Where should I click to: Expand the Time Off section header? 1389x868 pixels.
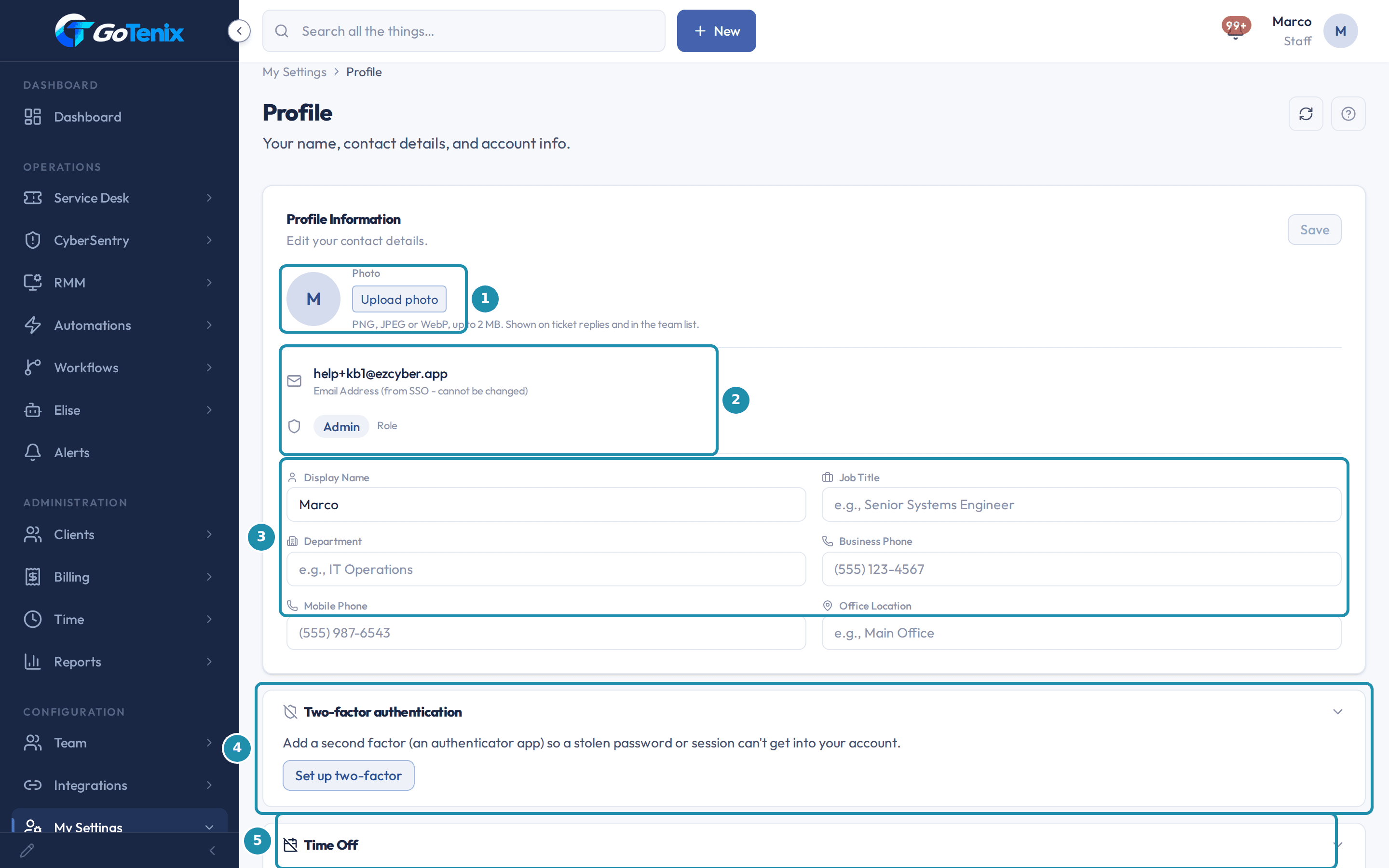tap(814, 845)
